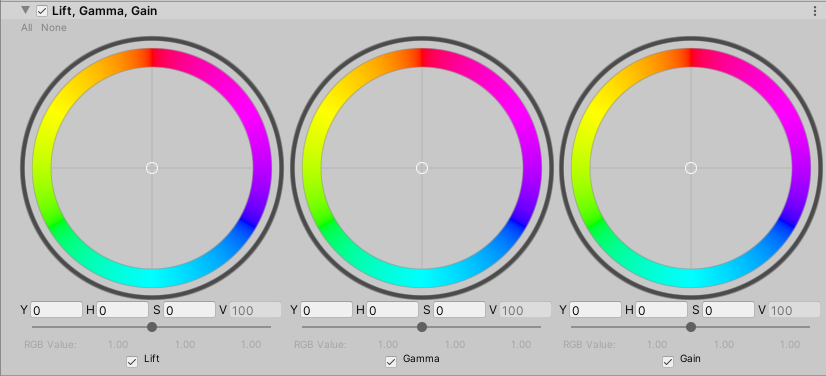The width and height of the screenshot is (826, 376).
Task: Click the Gamma color wheel center handle
Action: click(422, 168)
